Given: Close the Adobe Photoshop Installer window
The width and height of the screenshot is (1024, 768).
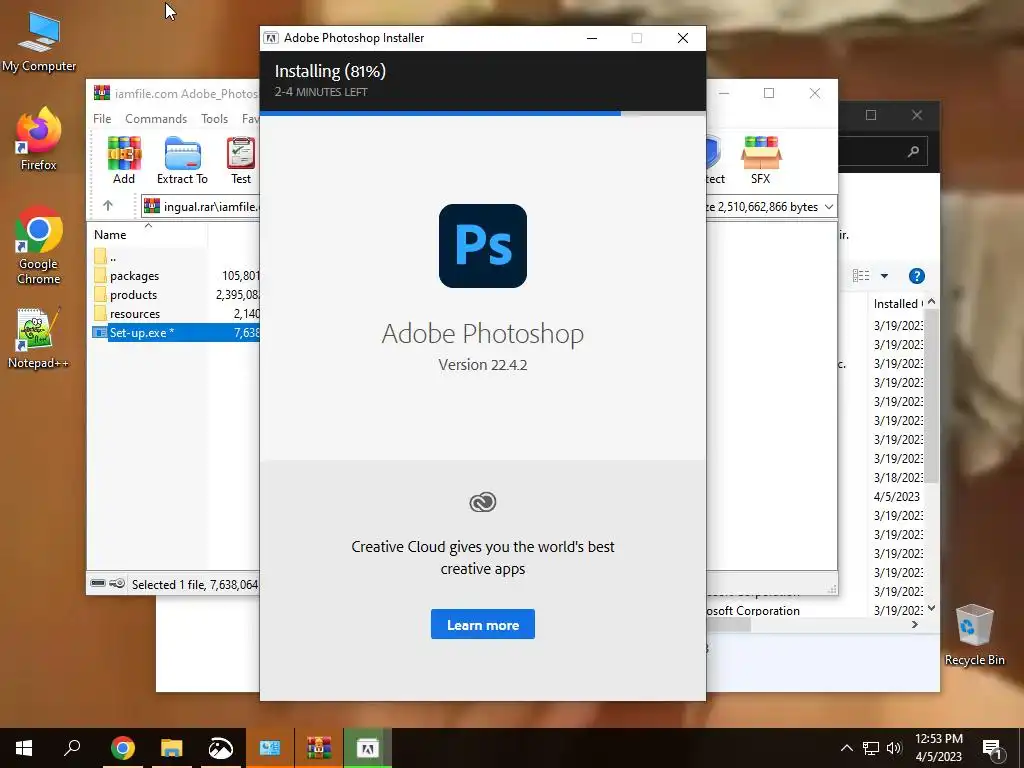Looking at the screenshot, I should 682,38.
